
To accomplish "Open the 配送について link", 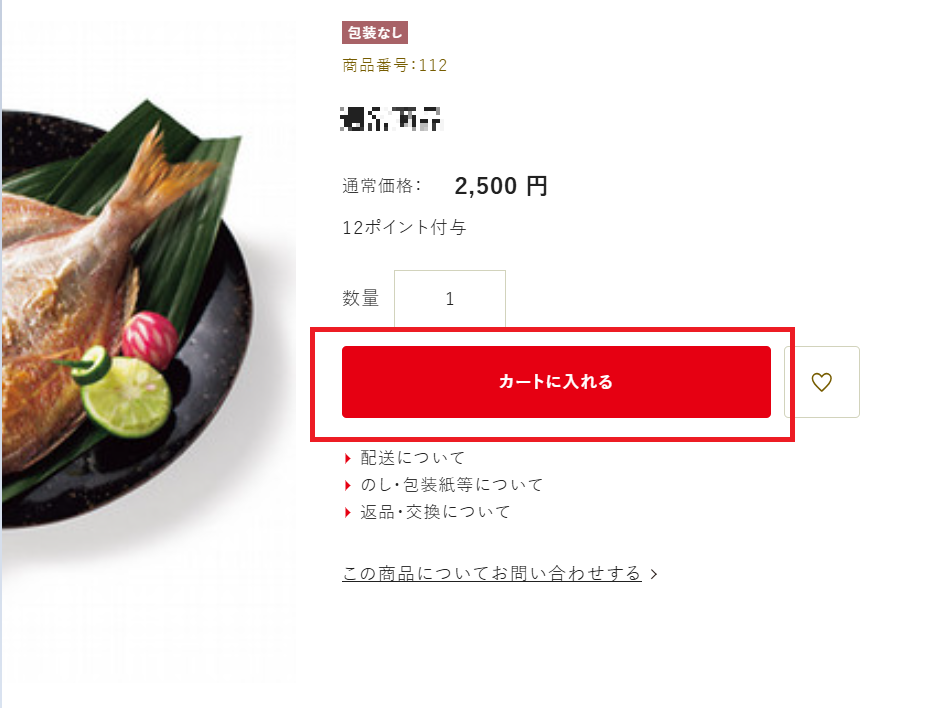I will tap(413, 458).
